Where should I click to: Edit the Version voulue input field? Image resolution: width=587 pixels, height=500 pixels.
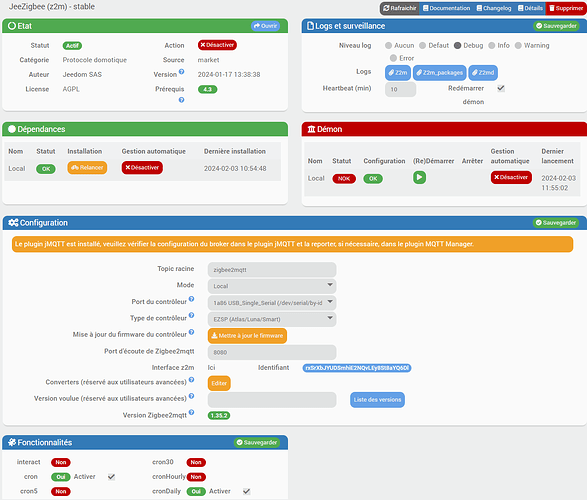point(272,400)
